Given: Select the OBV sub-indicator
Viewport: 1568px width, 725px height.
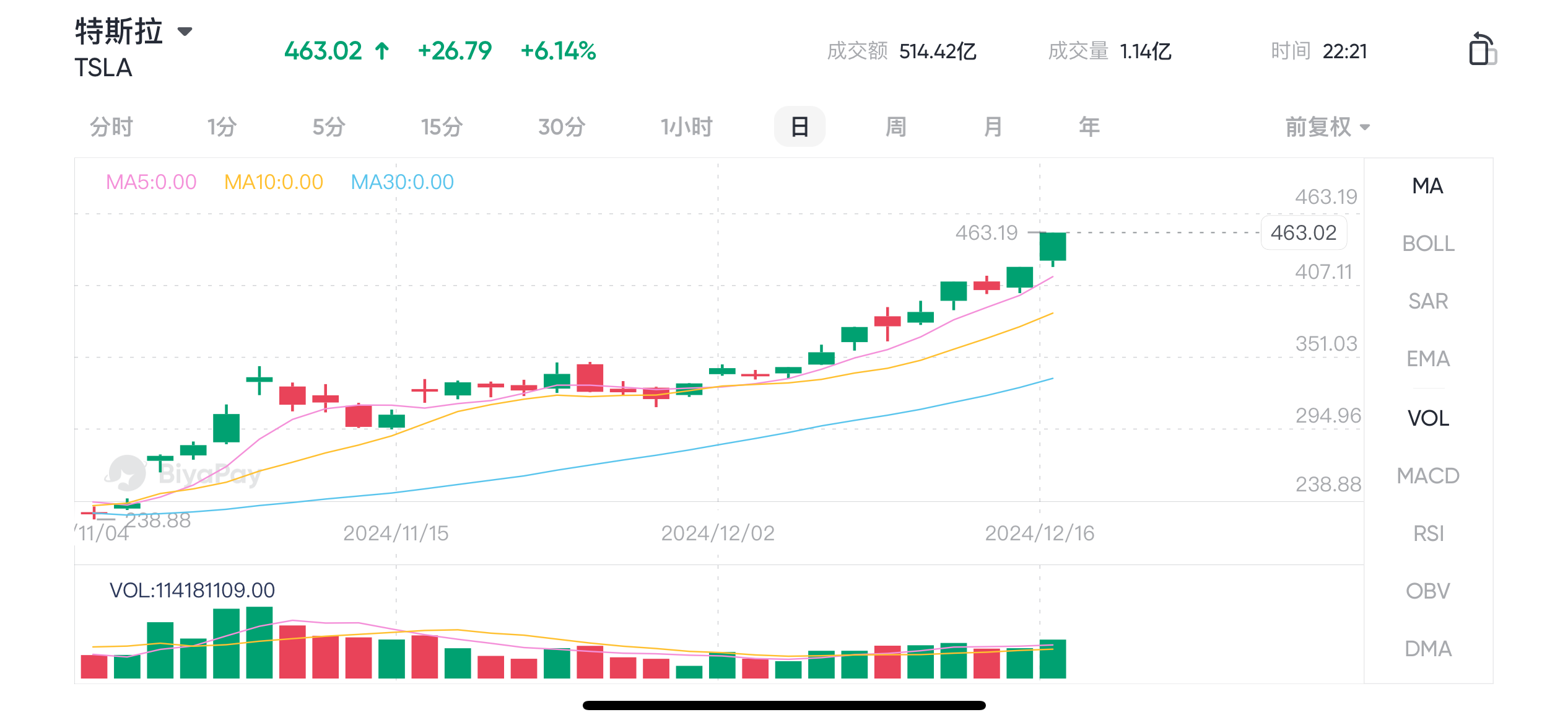Looking at the screenshot, I should pyautogui.click(x=1428, y=591).
